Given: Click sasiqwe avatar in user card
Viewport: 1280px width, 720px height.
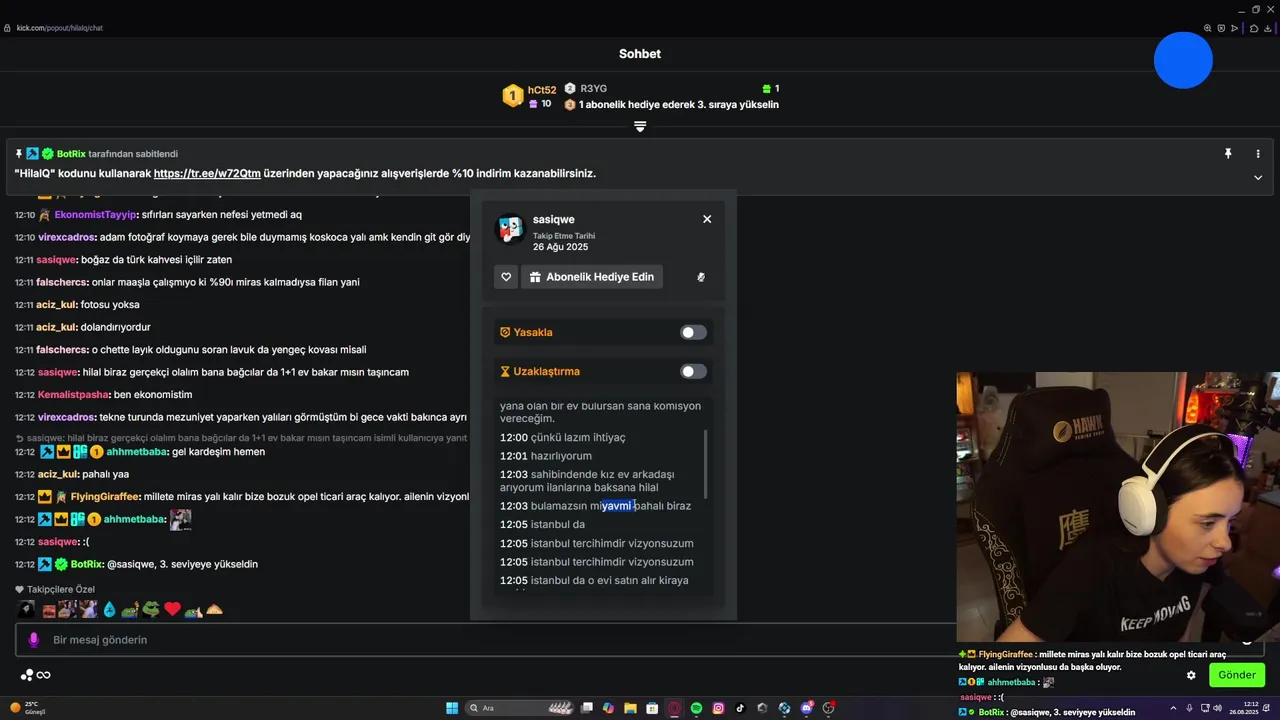Looking at the screenshot, I should pyautogui.click(x=511, y=229).
